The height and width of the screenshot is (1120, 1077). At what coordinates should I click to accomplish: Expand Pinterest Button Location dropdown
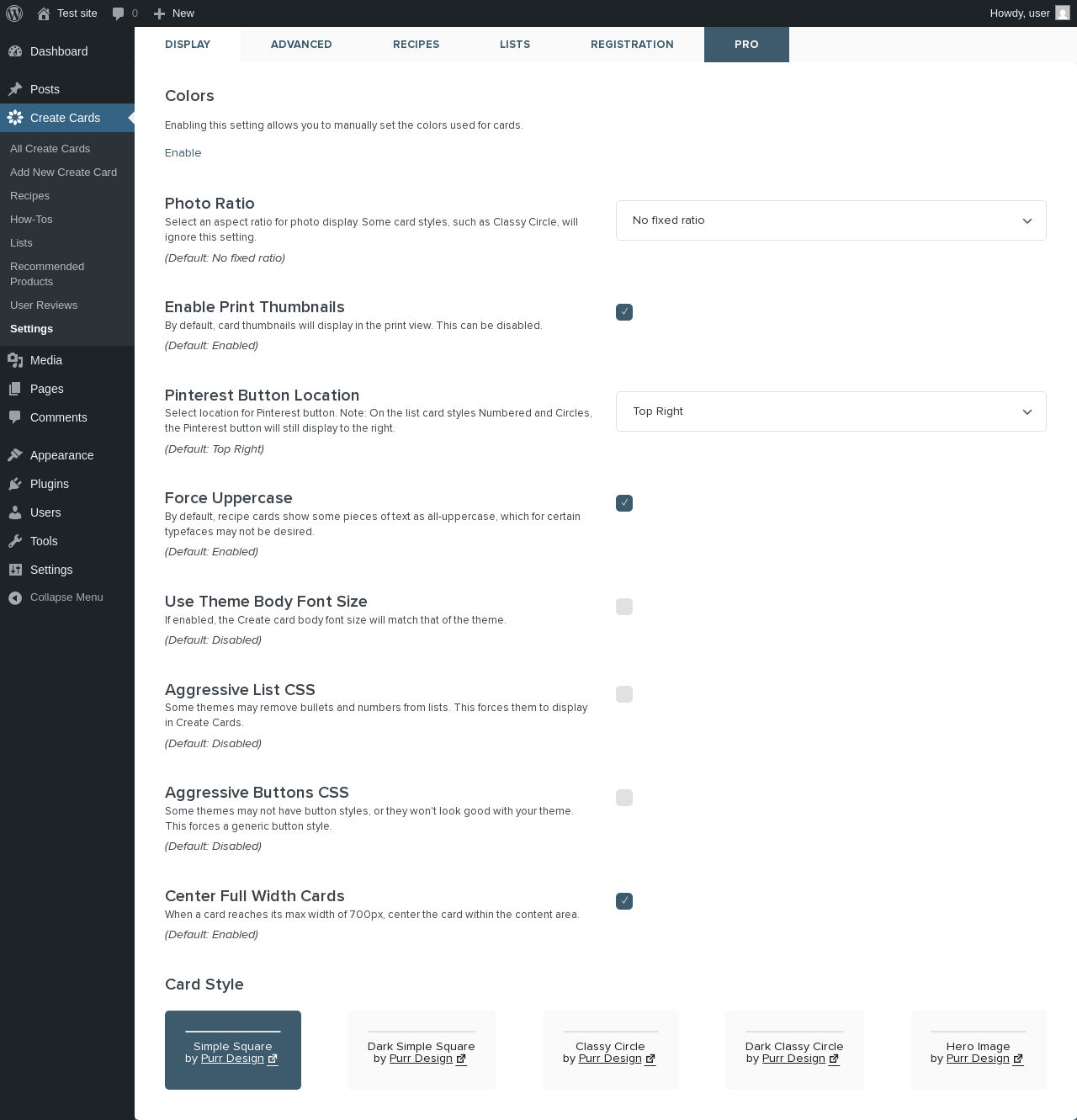coord(831,411)
